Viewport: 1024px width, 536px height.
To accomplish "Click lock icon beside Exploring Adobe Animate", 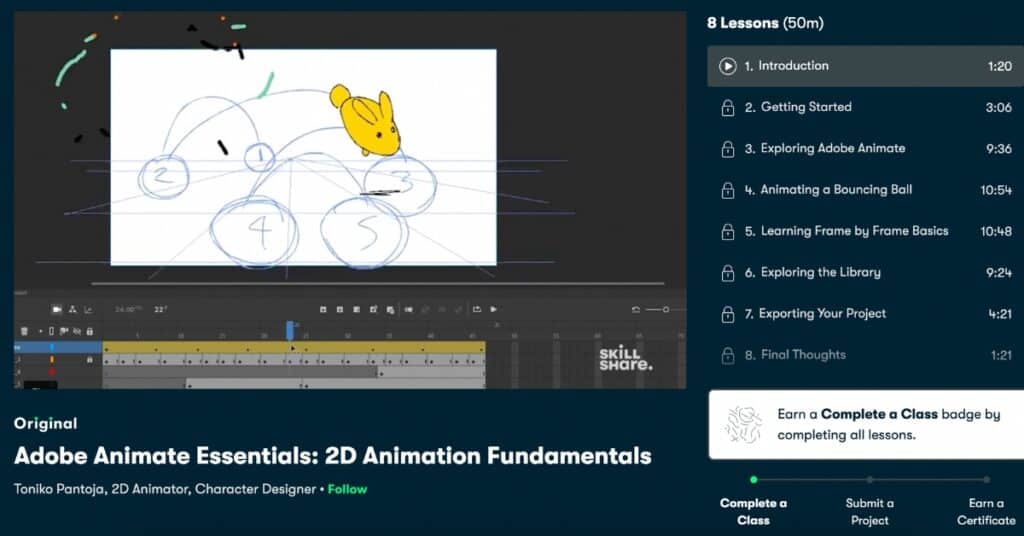I will (728, 149).
